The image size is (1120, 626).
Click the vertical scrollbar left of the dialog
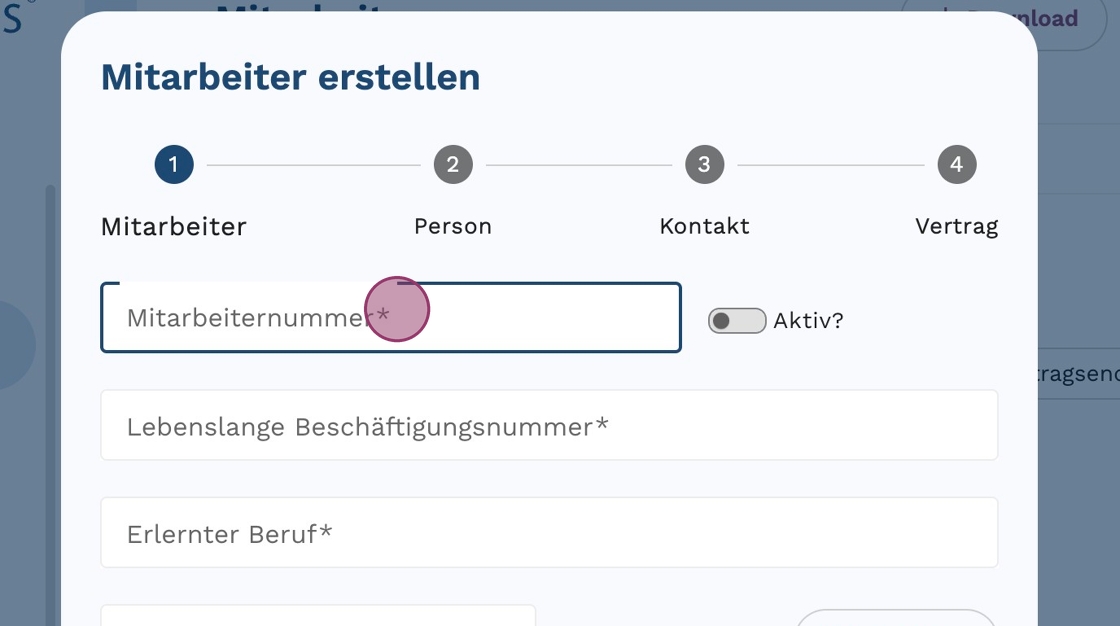[x=50, y=400]
